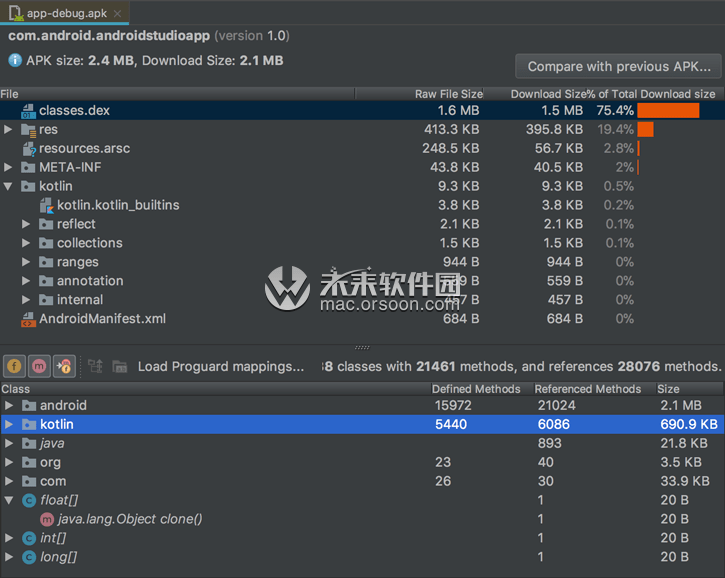Click the int[] class icon
Screen dimensions: 725x578
[x=29, y=538]
